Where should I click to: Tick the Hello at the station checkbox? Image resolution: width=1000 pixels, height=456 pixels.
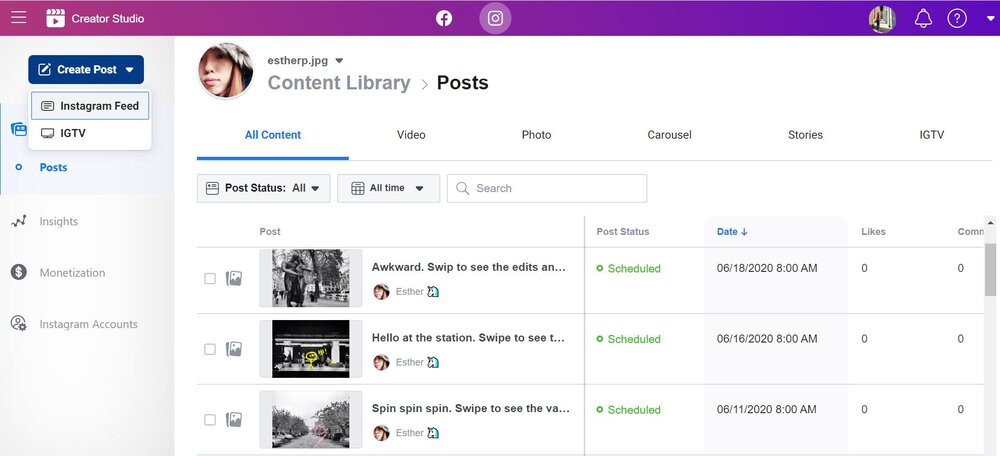point(210,349)
